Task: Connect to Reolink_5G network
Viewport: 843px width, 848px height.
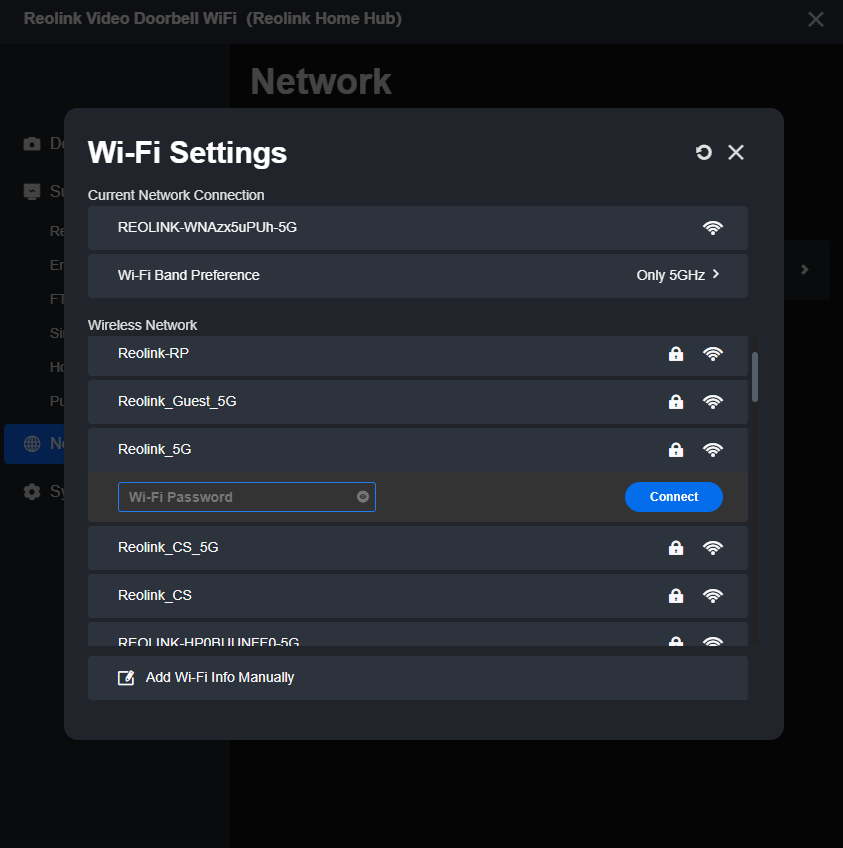Action: click(674, 497)
